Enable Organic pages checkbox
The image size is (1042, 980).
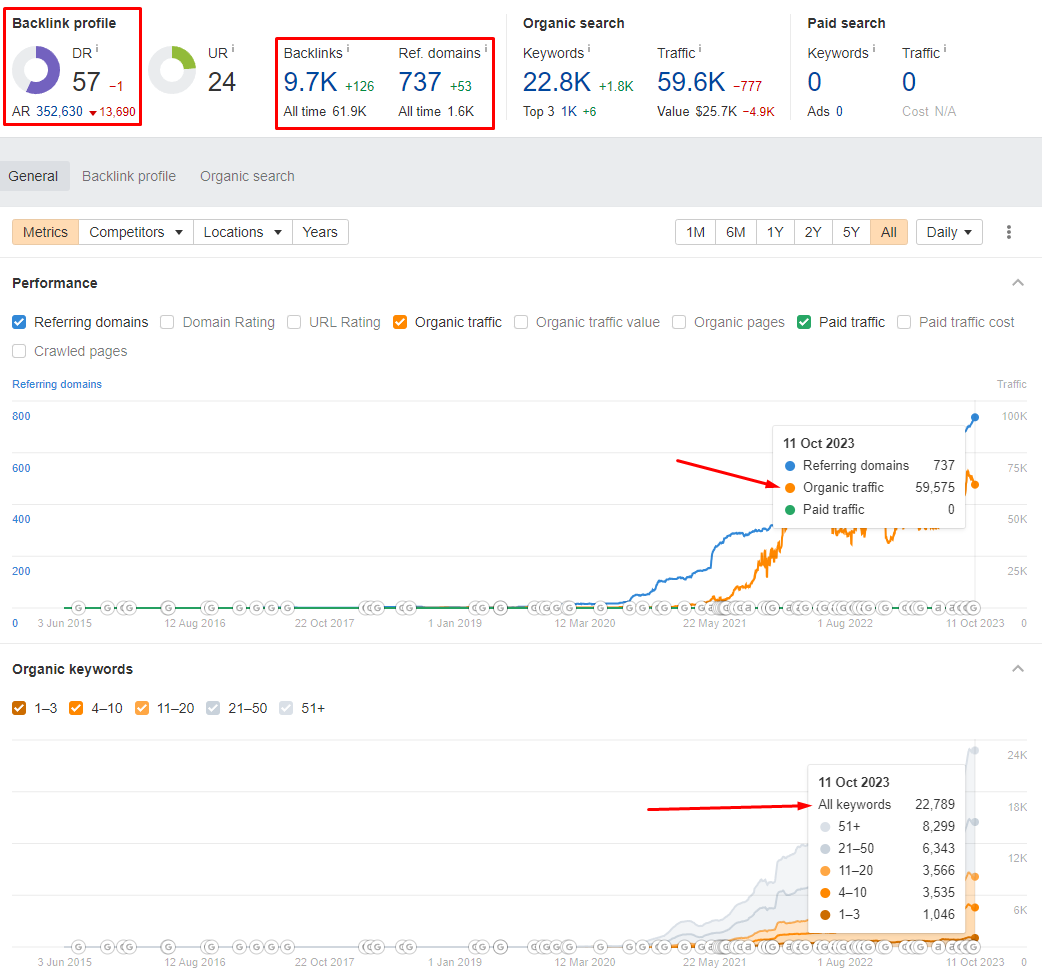click(x=679, y=322)
